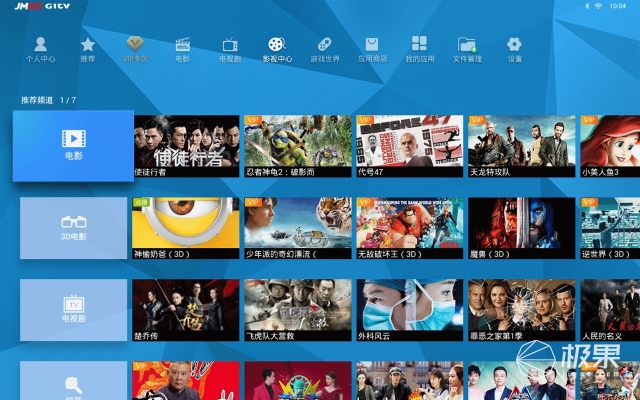Select the 3D电影 channel tile
Screen dimensions: 640x400
pyautogui.click(x=73, y=228)
